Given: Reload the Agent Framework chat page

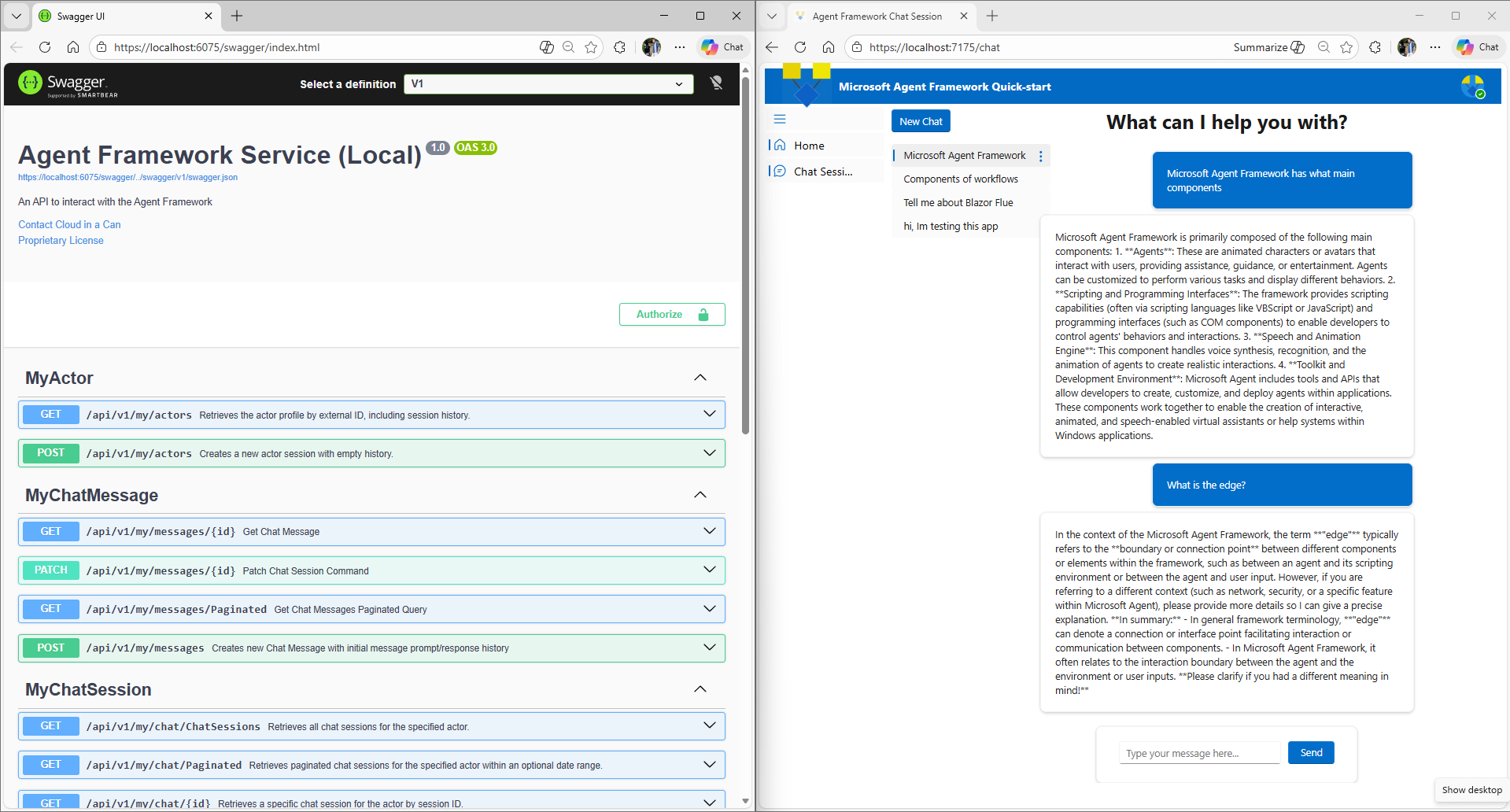Looking at the screenshot, I should pyautogui.click(x=800, y=47).
